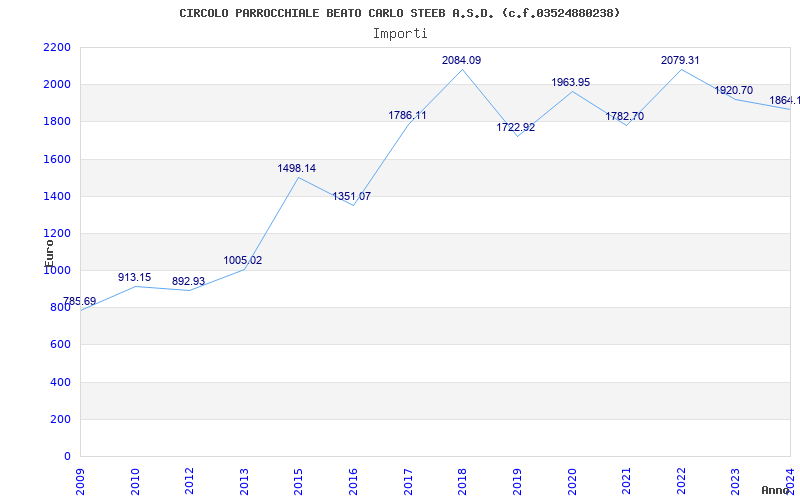Viewport: 800px width, 500px height.
Task: Click the 2015 year axis label
Action: [298, 481]
